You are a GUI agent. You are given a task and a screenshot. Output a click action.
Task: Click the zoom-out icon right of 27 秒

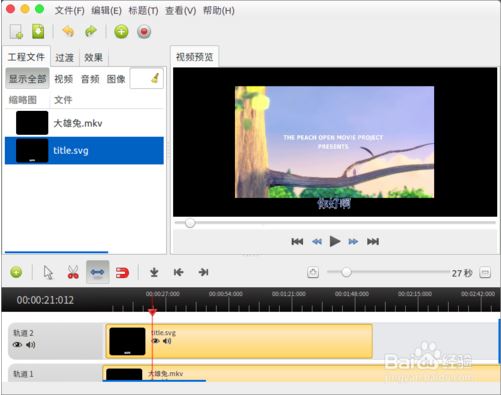point(485,273)
